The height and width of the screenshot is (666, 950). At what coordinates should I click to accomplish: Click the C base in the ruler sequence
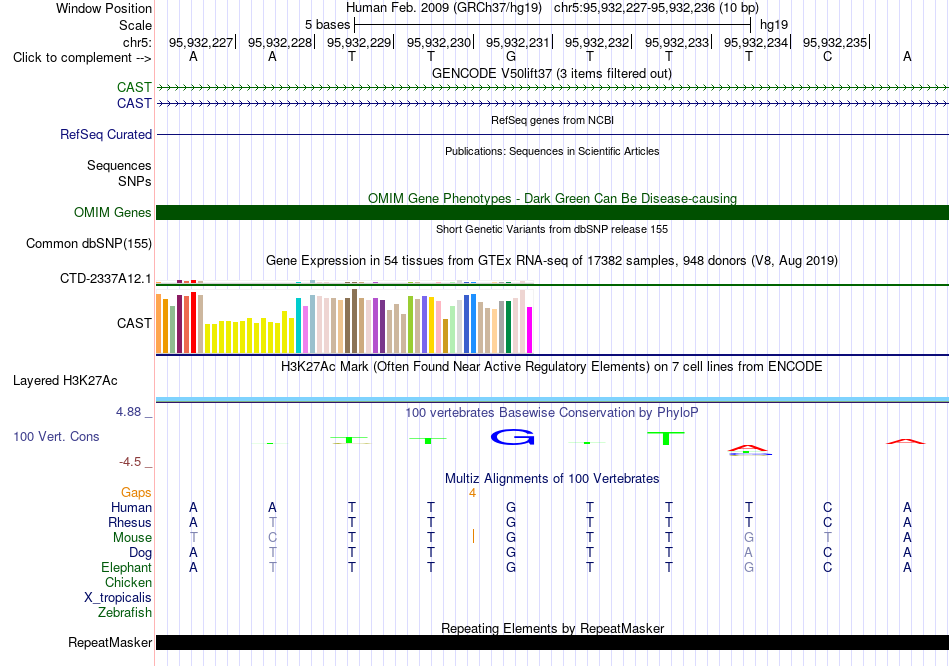click(828, 57)
